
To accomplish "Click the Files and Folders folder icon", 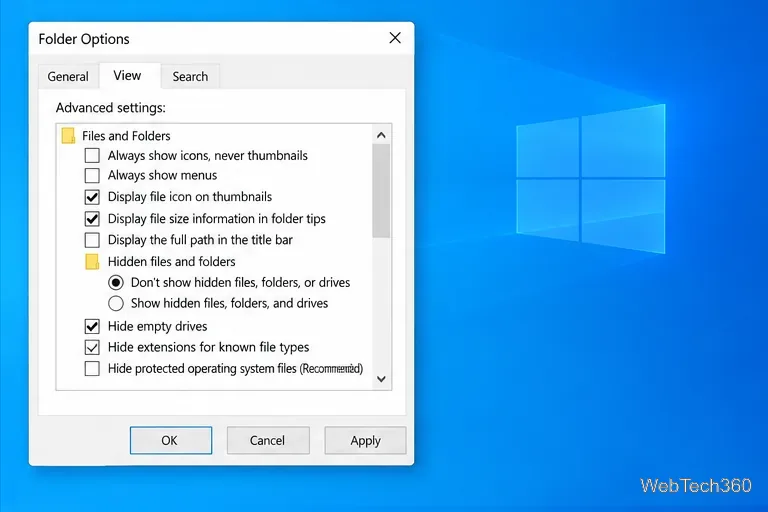I will click(68, 136).
